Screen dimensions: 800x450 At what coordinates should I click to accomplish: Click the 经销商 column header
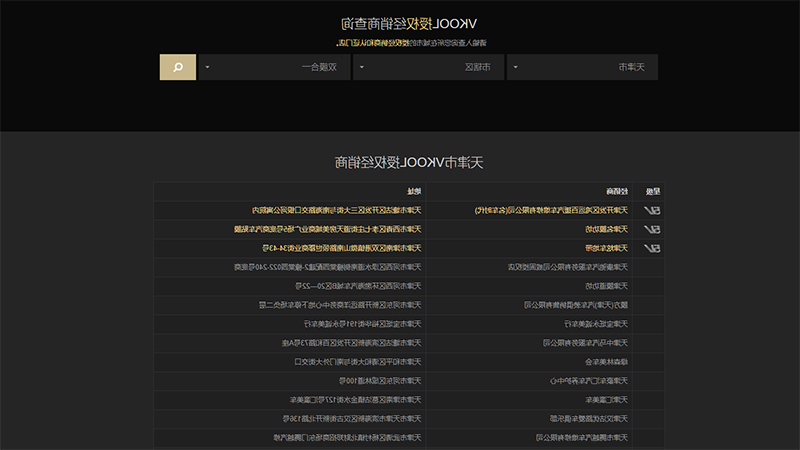617,191
